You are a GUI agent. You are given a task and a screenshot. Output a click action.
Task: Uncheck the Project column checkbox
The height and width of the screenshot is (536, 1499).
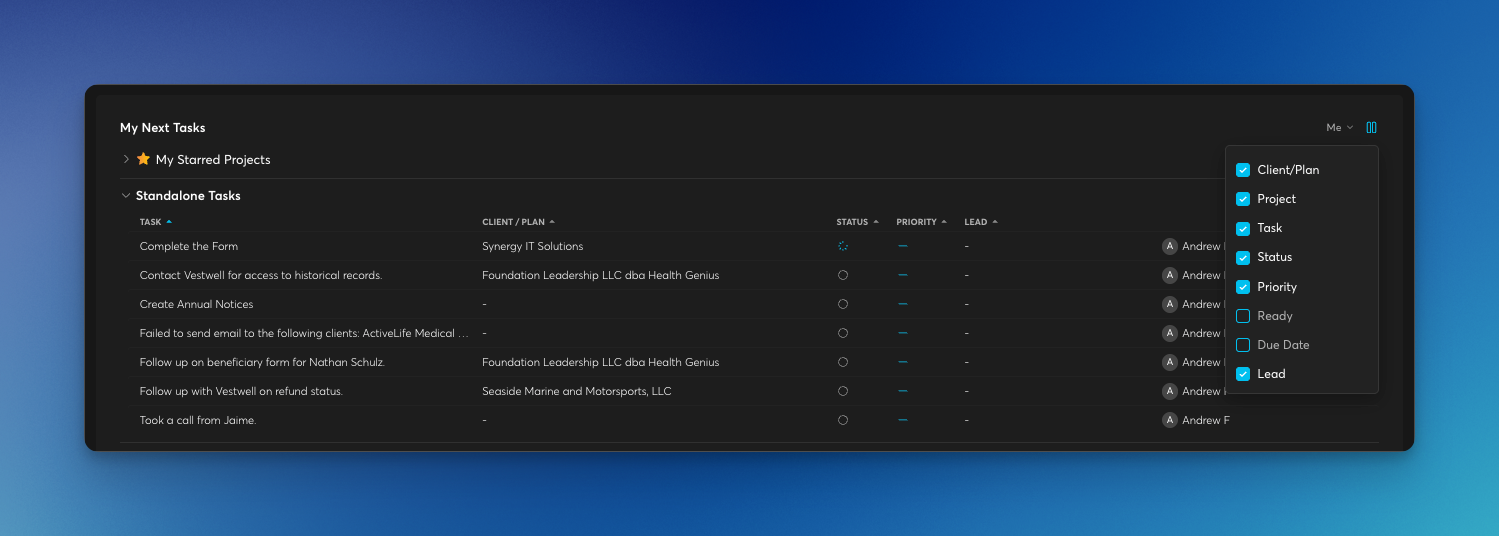pyautogui.click(x=1243, y=199)
